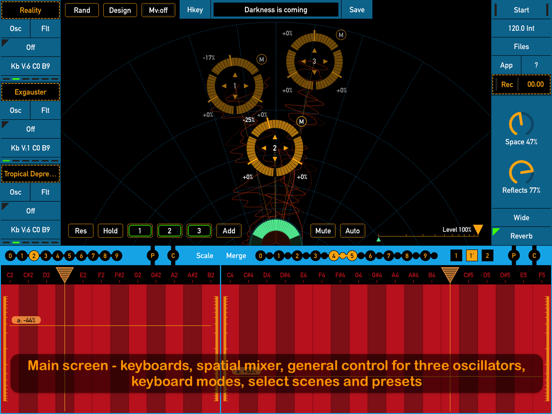552x414 pixels.
Task: Click the right arrow inside oscillator 2 ring
Action: [x=286, y=148]
